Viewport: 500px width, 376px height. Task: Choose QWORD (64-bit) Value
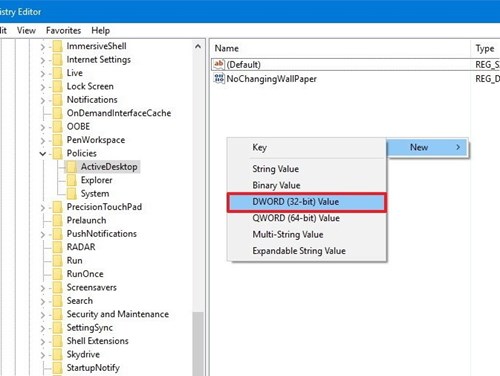[307, 218]
